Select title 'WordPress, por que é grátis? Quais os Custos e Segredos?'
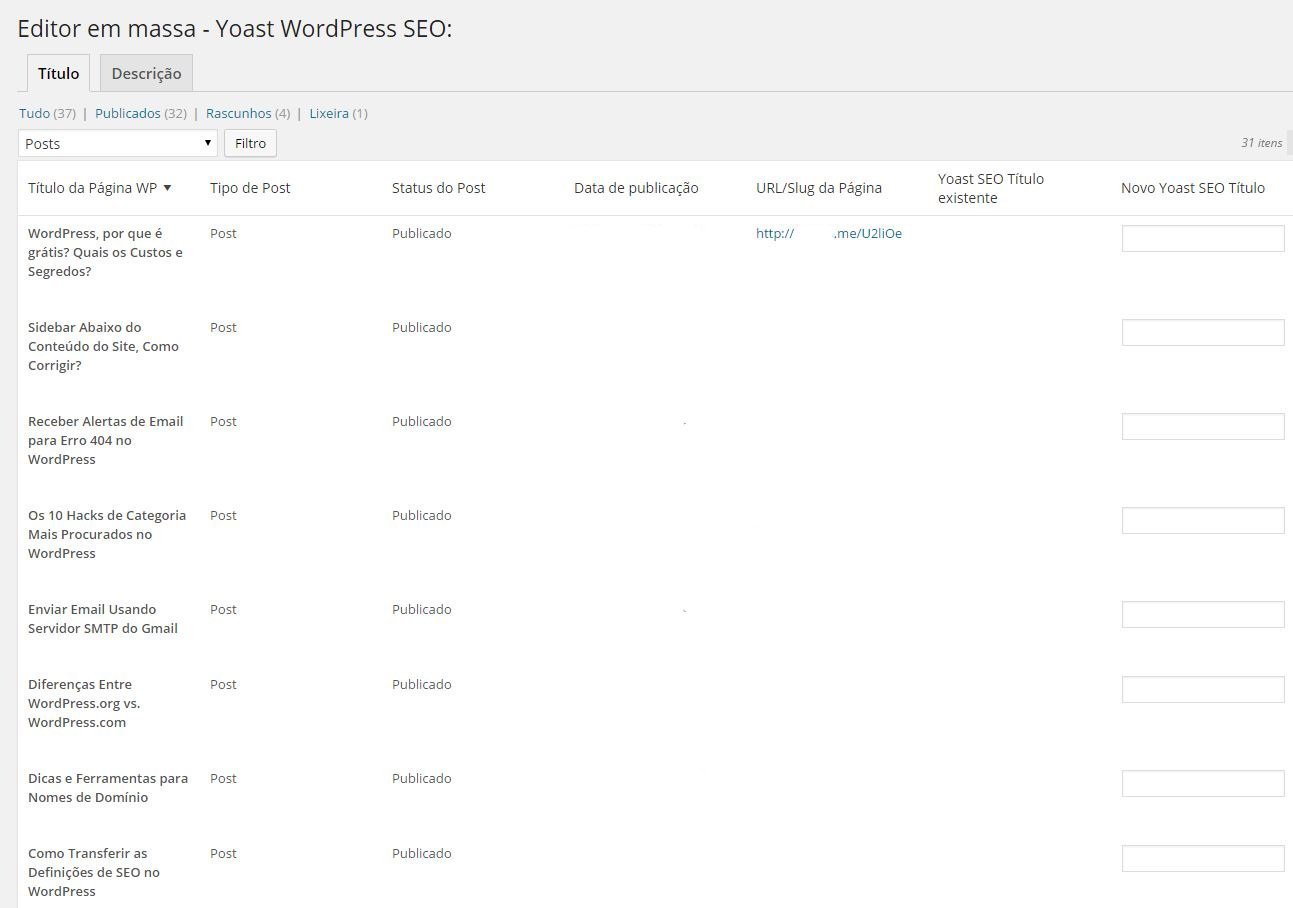This screenshot has width=1293, height=908. click(x=105, y=252)
